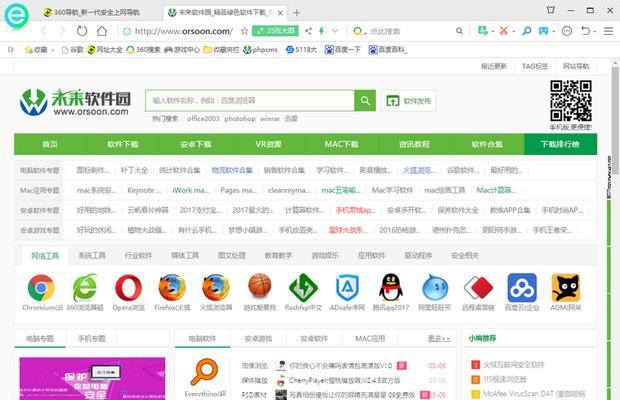Click the red scissors ad-block icon
The image size is (620, 400).
(x=504, y=30)
